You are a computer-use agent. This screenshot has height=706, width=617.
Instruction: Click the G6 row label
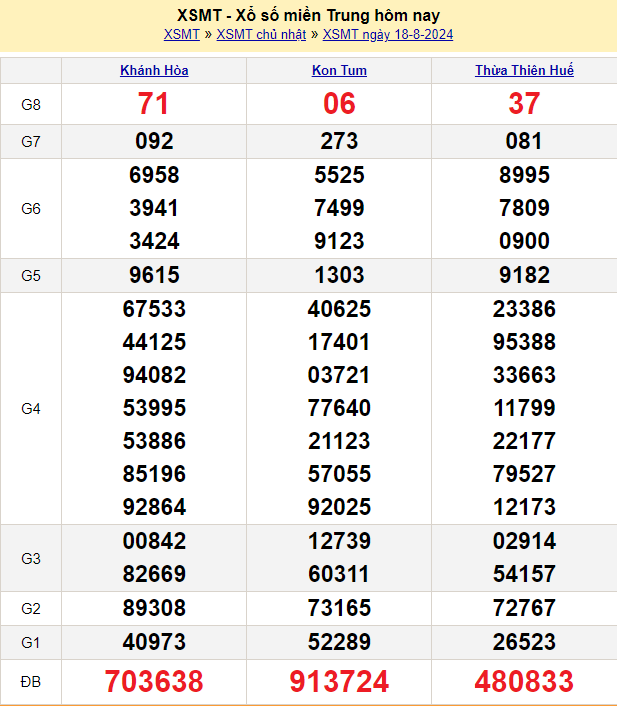click(x=31, y=208)
